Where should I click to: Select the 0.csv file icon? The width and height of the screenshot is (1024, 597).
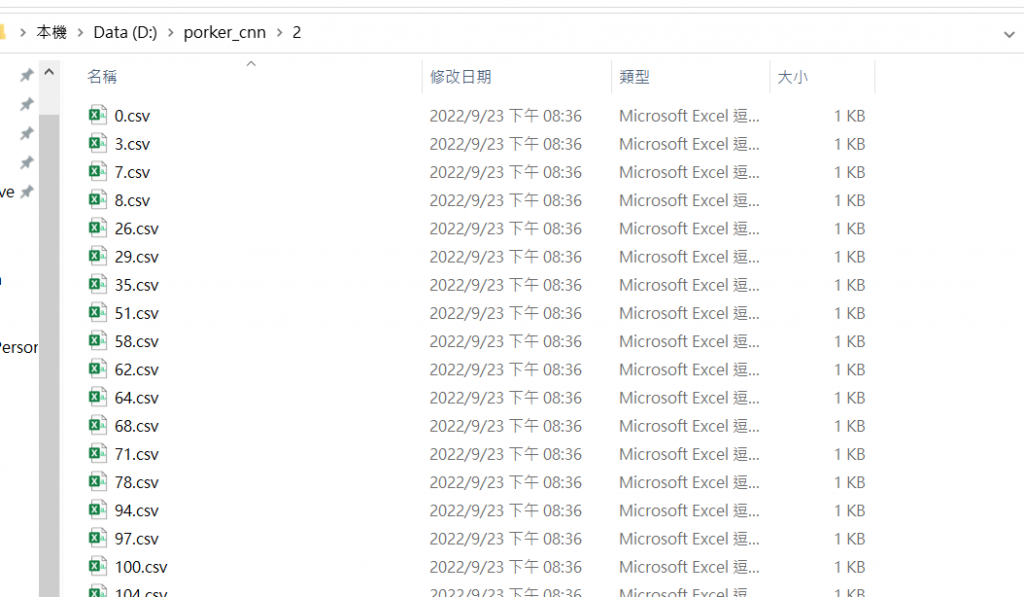98,115
